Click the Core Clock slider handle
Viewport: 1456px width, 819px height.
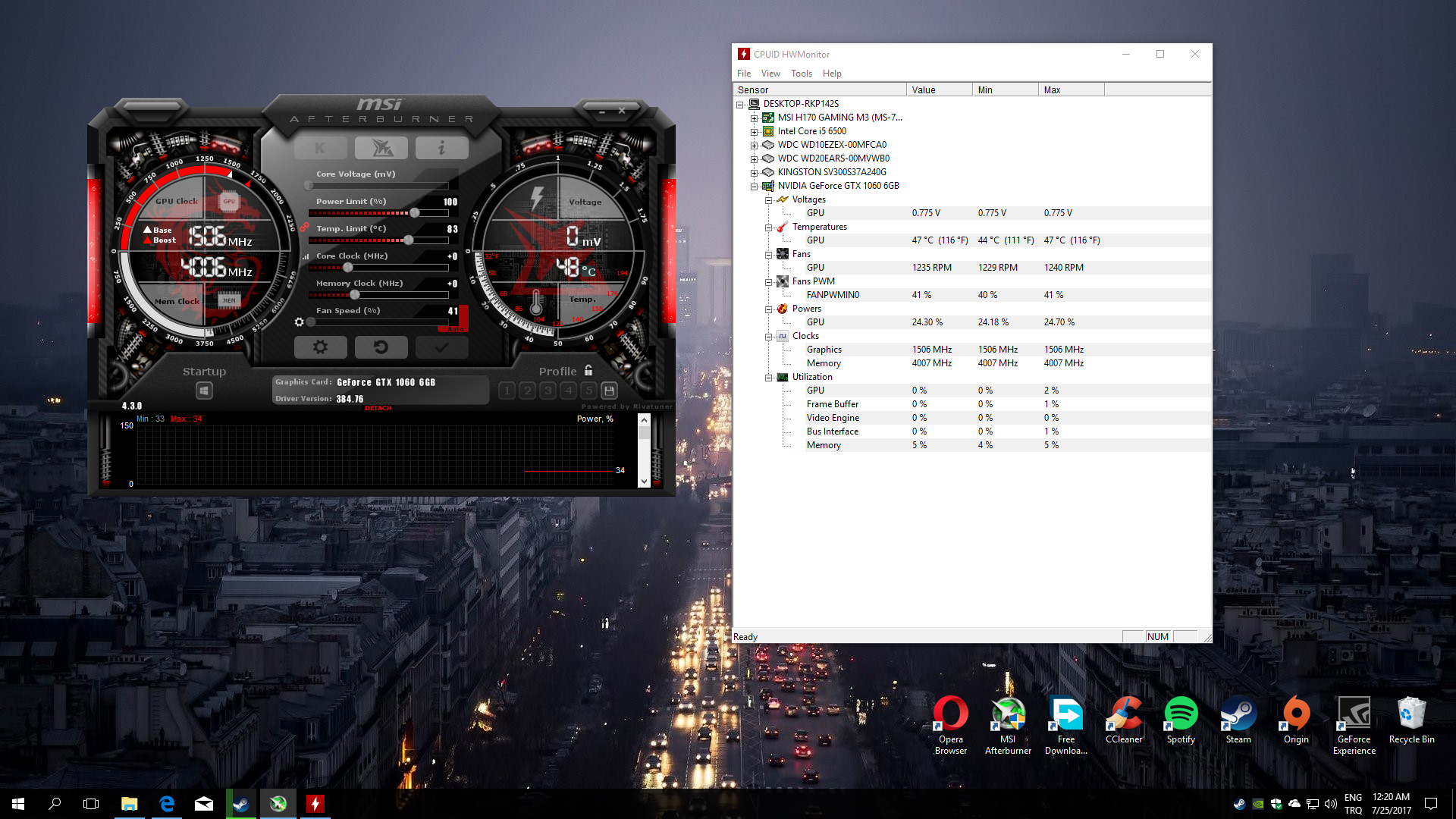point(348,268)
